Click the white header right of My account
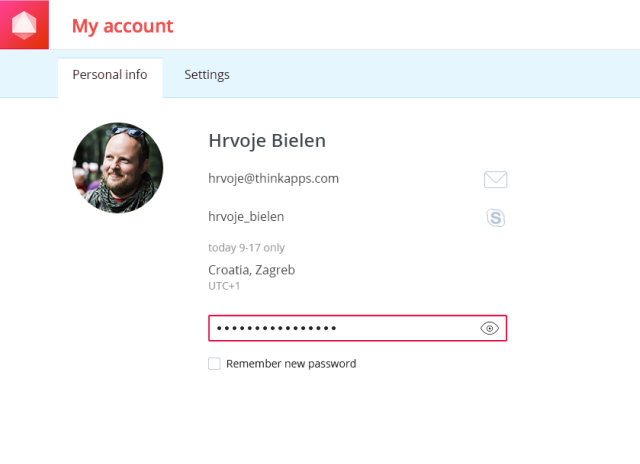The width and height of the screenshot is (640, 464). pyautogui.click(x=400, y=26)
